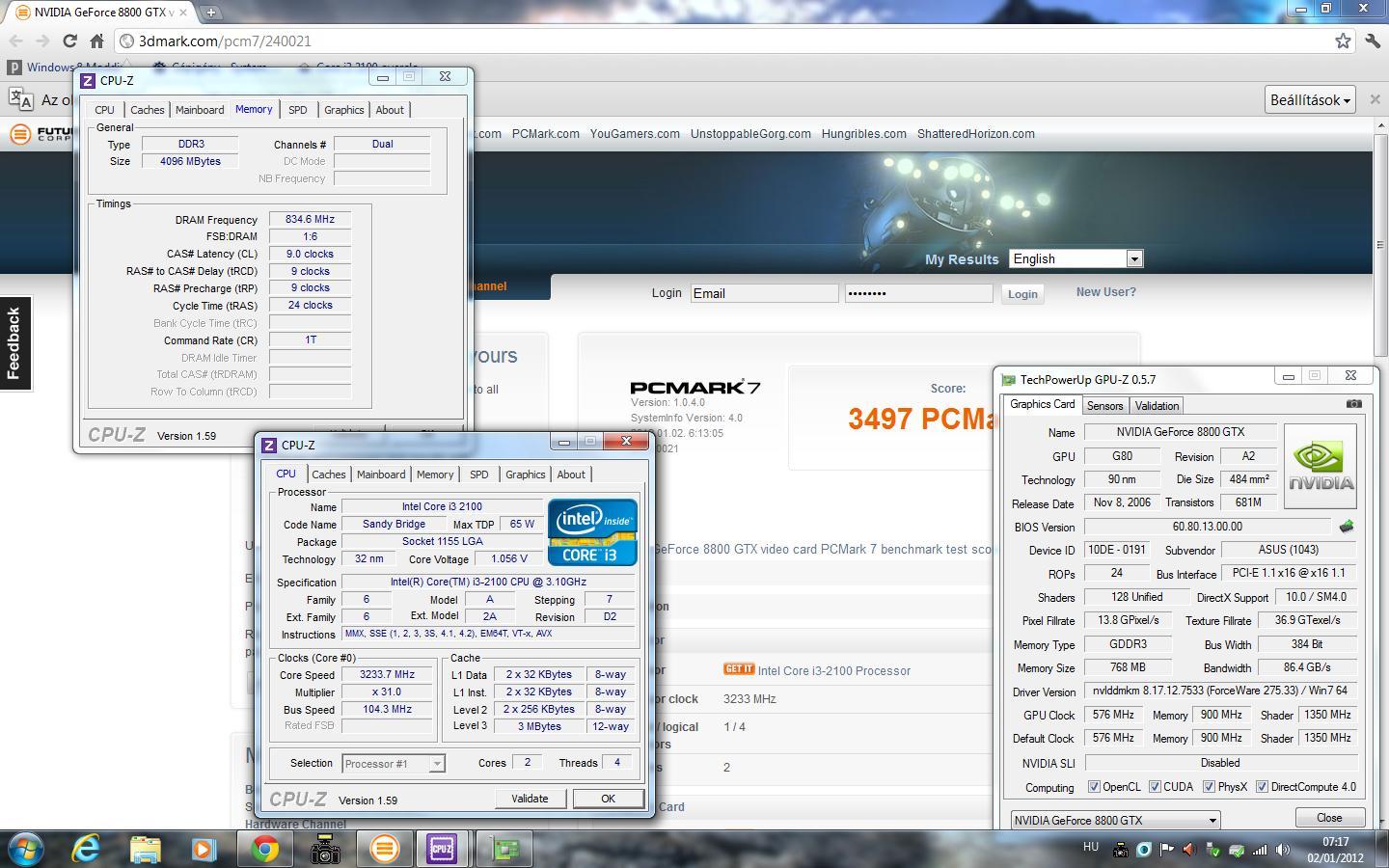Click the orange Futuremark taskbar icon

[384, 849]
